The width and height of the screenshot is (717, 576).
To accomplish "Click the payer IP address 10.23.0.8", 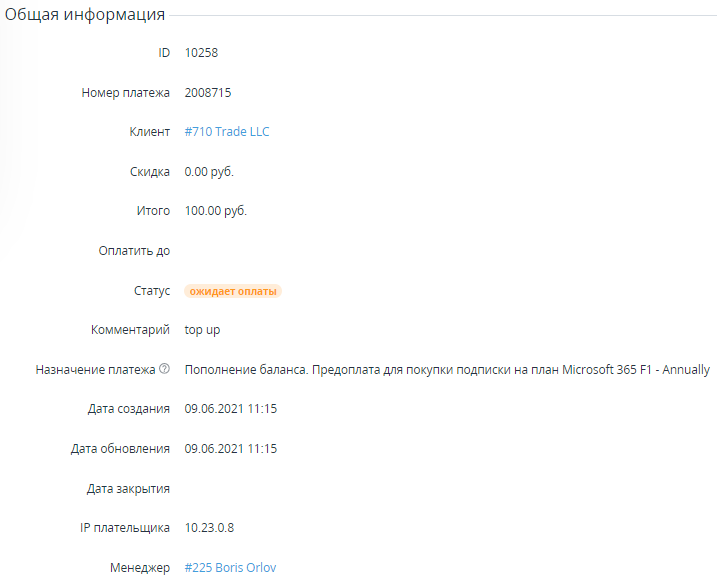I will point(209,528).
